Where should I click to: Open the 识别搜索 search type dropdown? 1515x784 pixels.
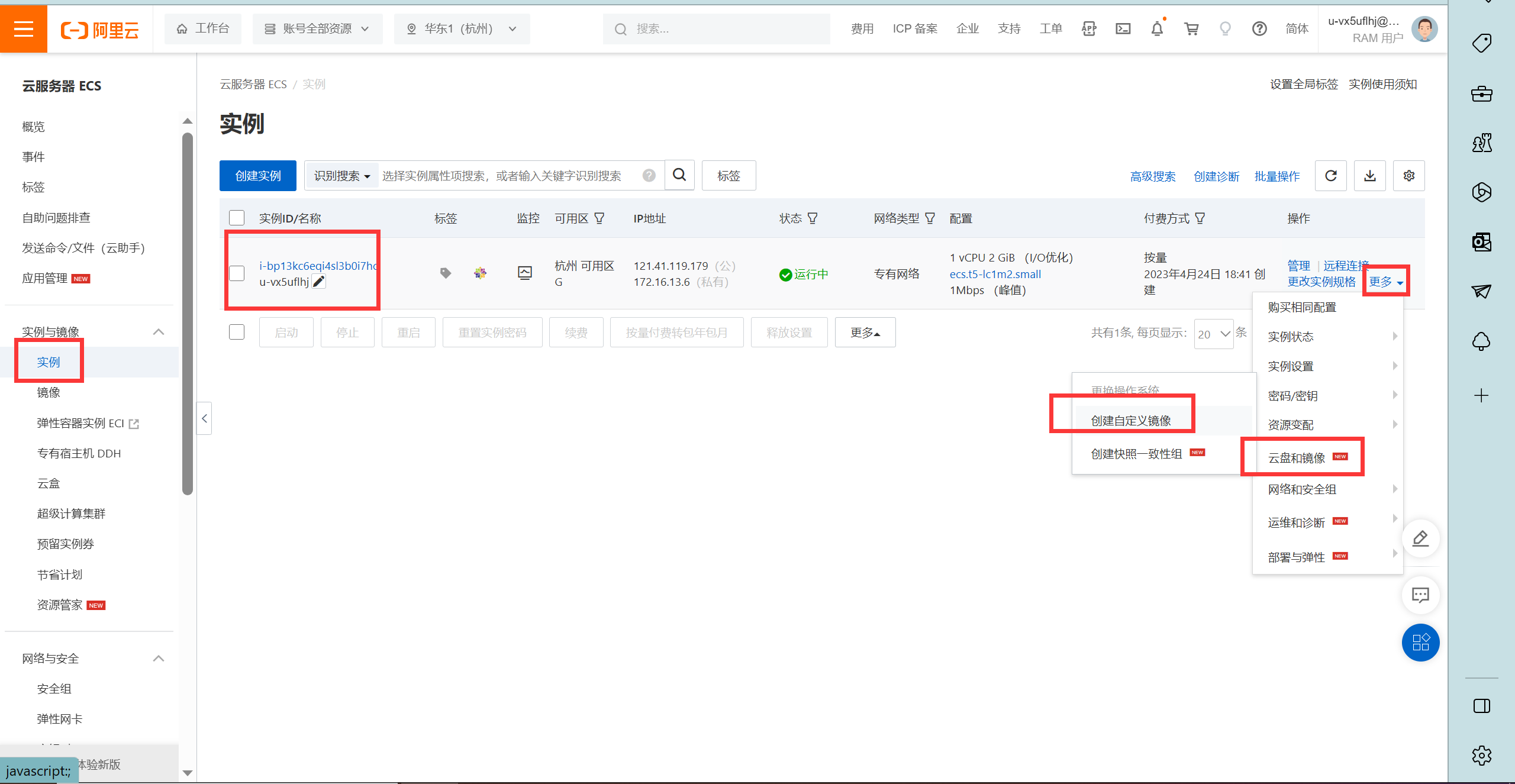(x=342, y=176)
